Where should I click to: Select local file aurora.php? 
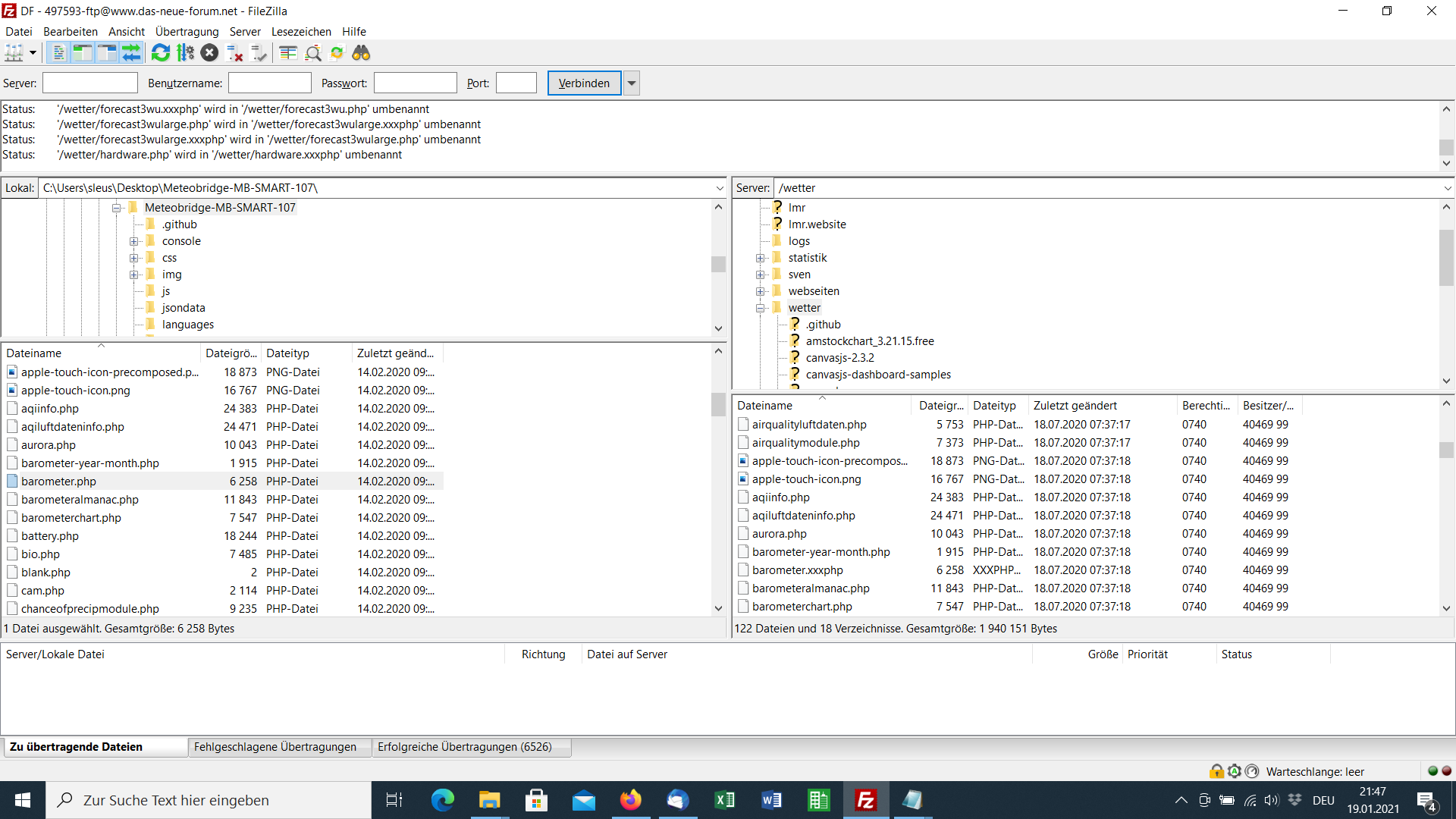(x=223, y=445)
